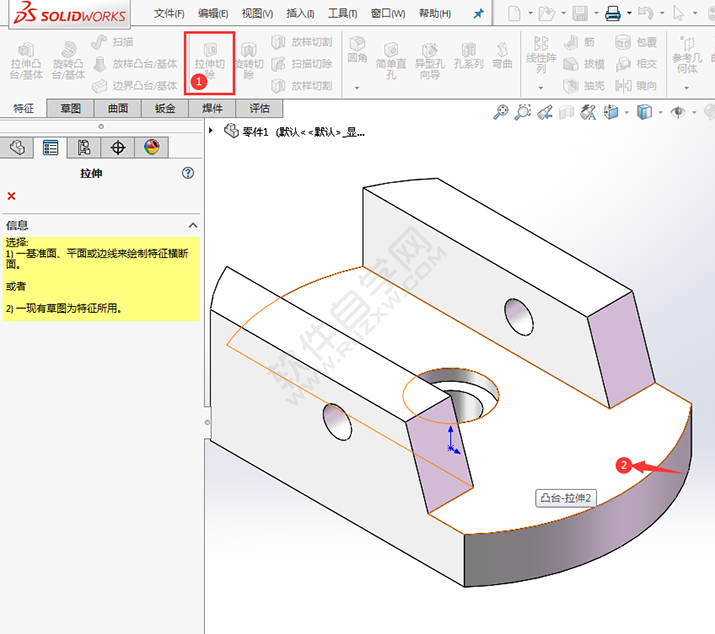This screenshot has width=715, height=634.
Task: Choose the Sweep (扫描) feature tool
Action: tap(113, 42)
